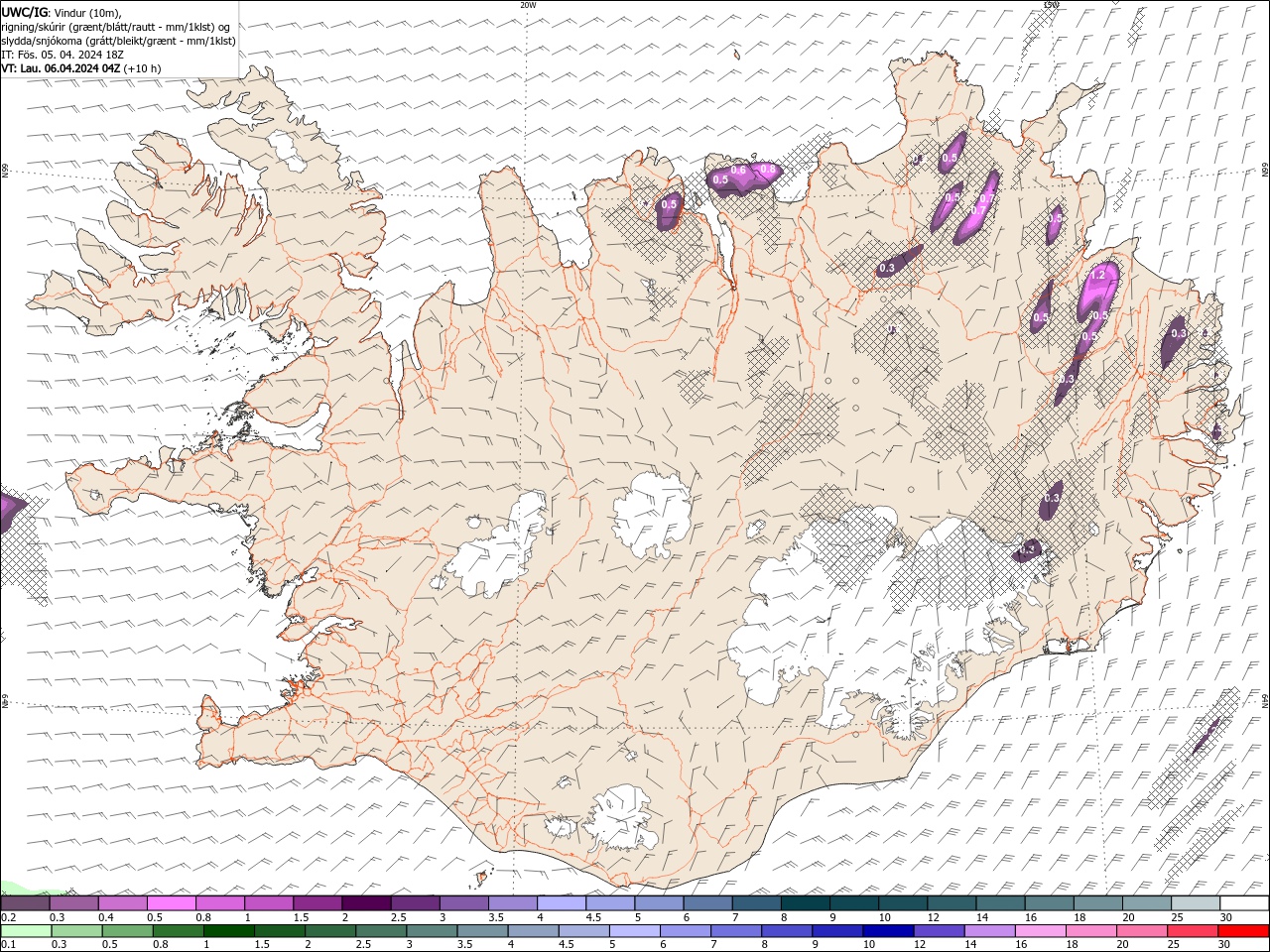This screenshot has height=952, width=1270.
Task: Click the 'UWC/IG: Vindur (10m)' title text
Action: (62, 12)
